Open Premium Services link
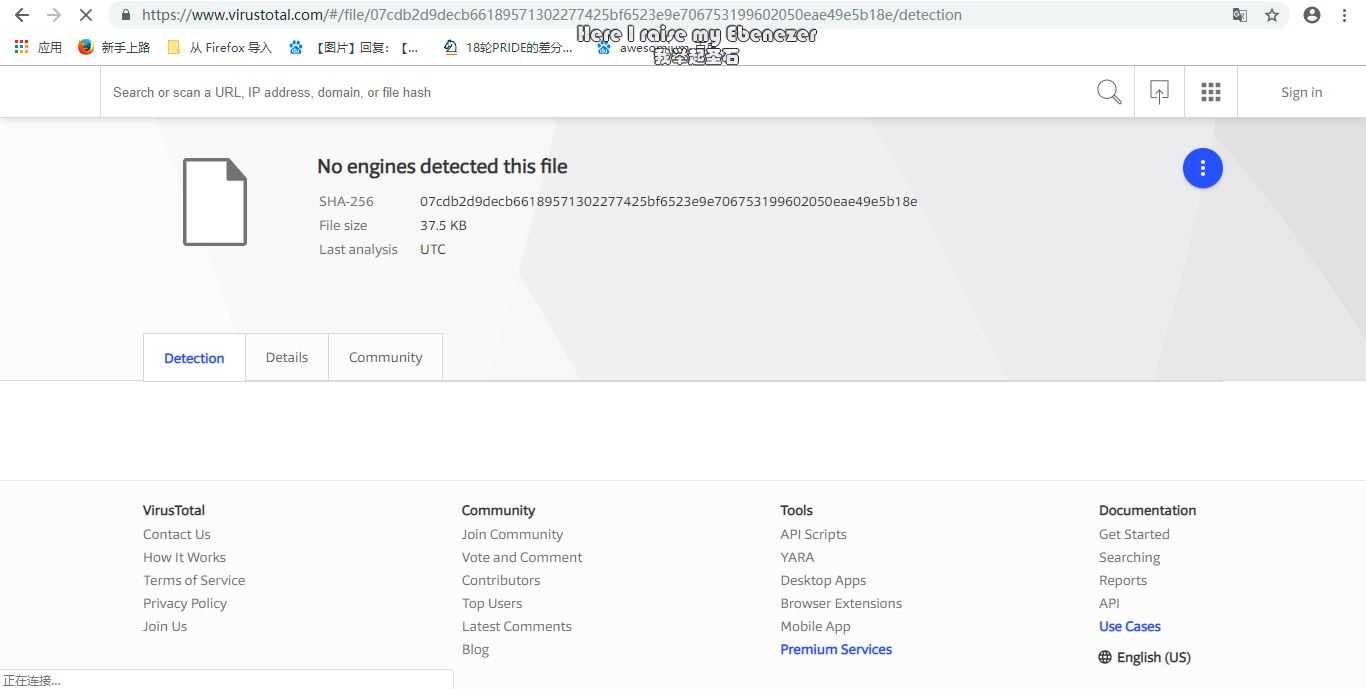Screen dimensions: 1366x689 tap(836, 649)
